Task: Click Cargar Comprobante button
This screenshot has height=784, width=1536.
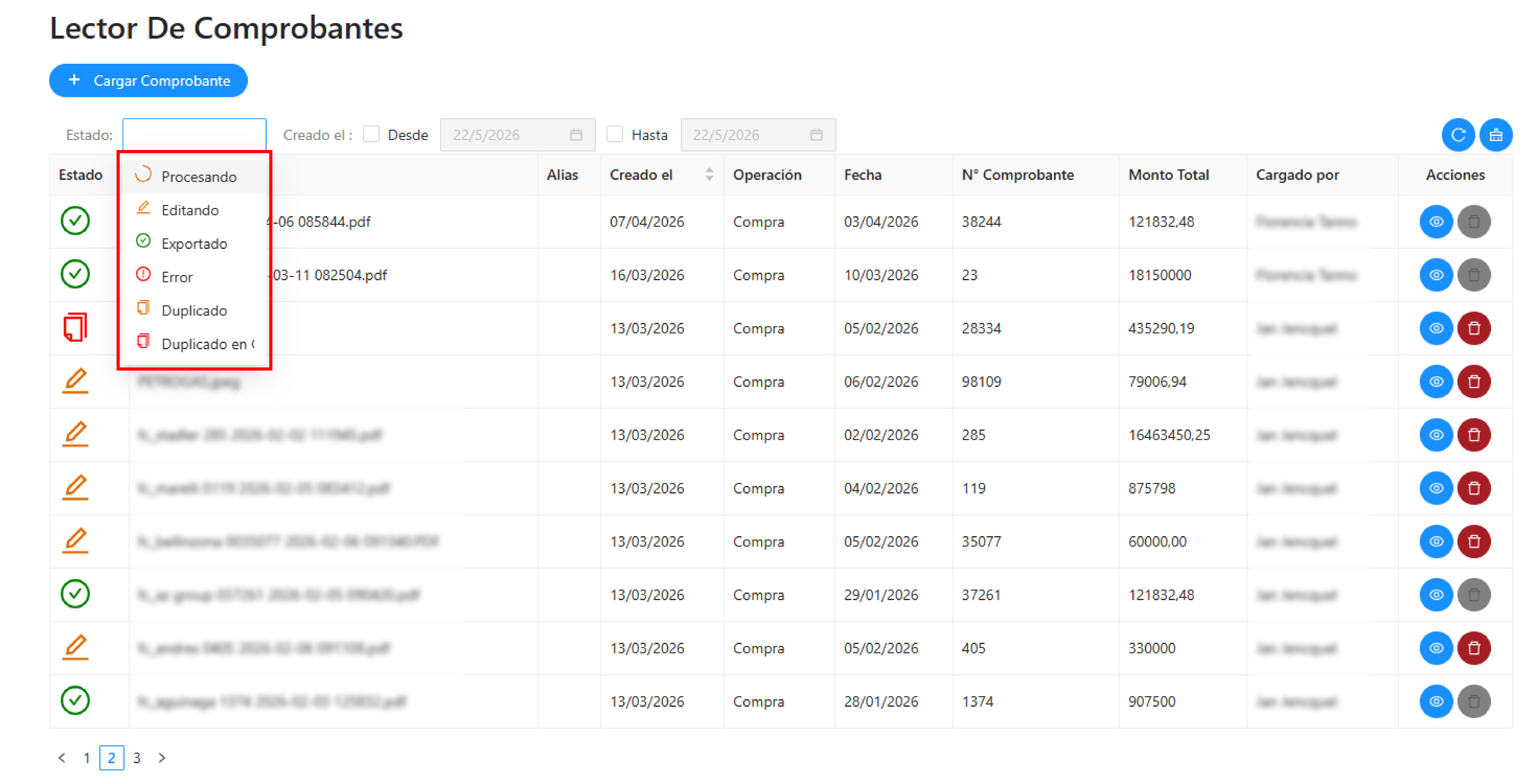Action: [149, 81]
